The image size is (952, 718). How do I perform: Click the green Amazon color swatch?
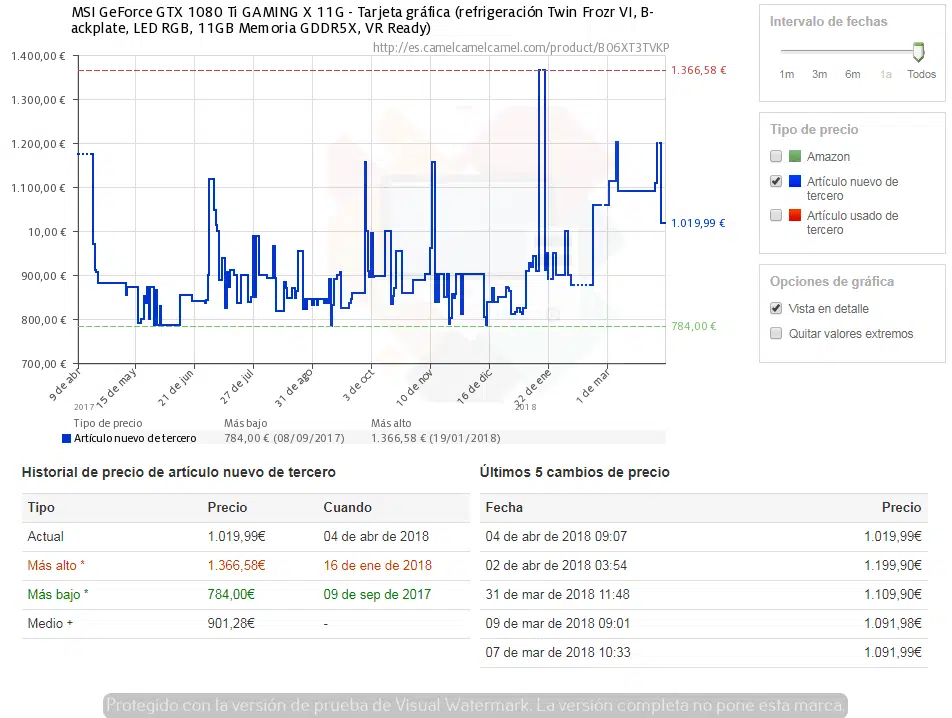point(795,157)
